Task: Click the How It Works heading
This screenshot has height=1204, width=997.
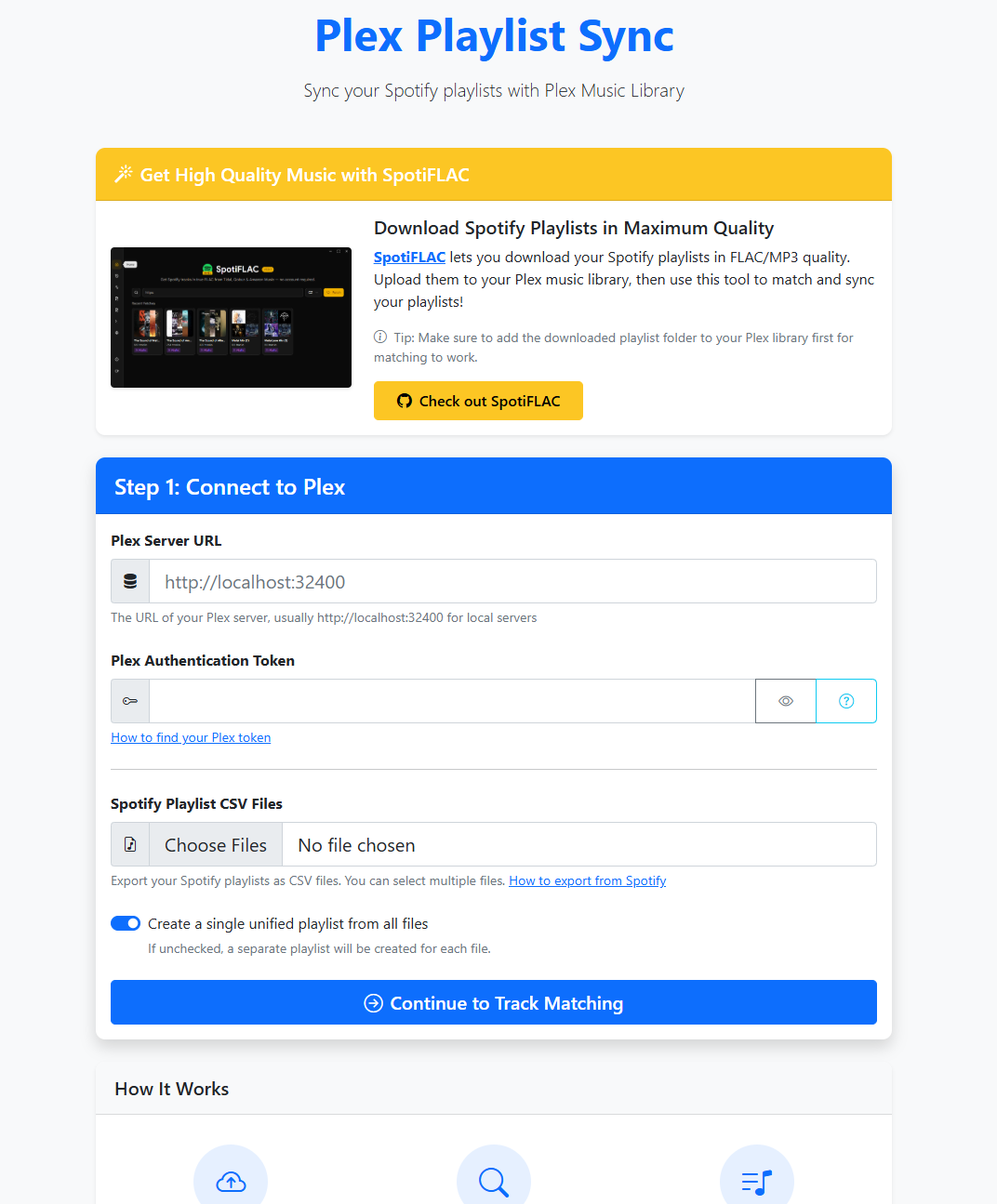Action: pyautogui.click(x=171, y=1089)
